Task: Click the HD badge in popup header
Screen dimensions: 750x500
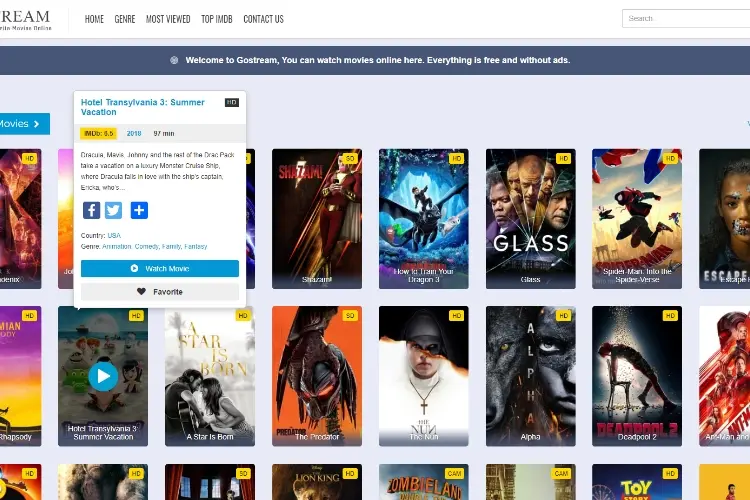Action: click(x=232, y=102)
